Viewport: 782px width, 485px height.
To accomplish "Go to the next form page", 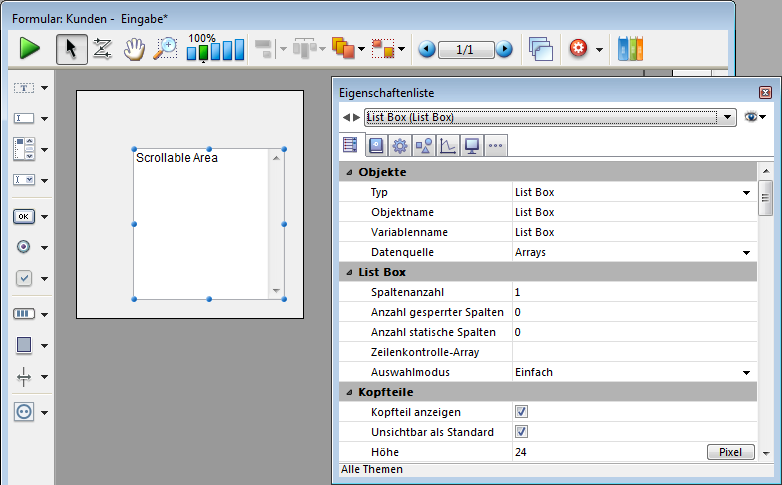I will click(504, 49).
